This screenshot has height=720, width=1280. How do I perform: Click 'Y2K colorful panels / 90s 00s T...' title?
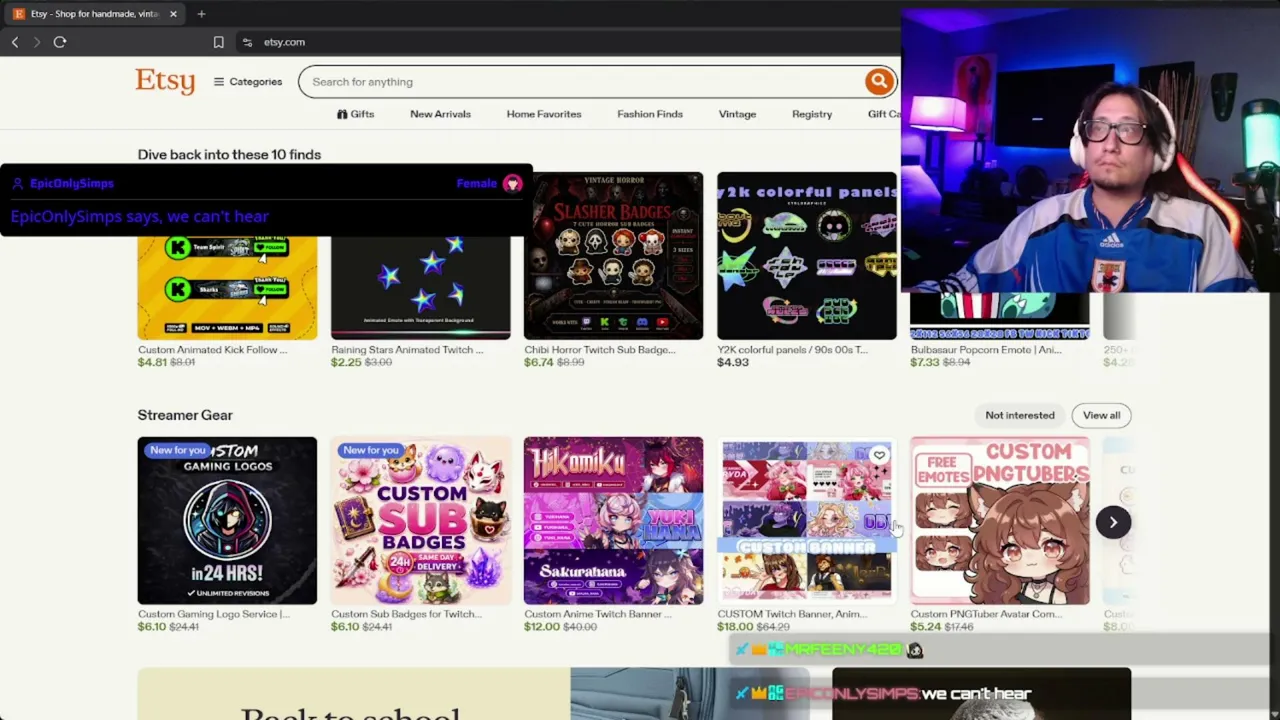pyautogui.click(x=792, y=350)
